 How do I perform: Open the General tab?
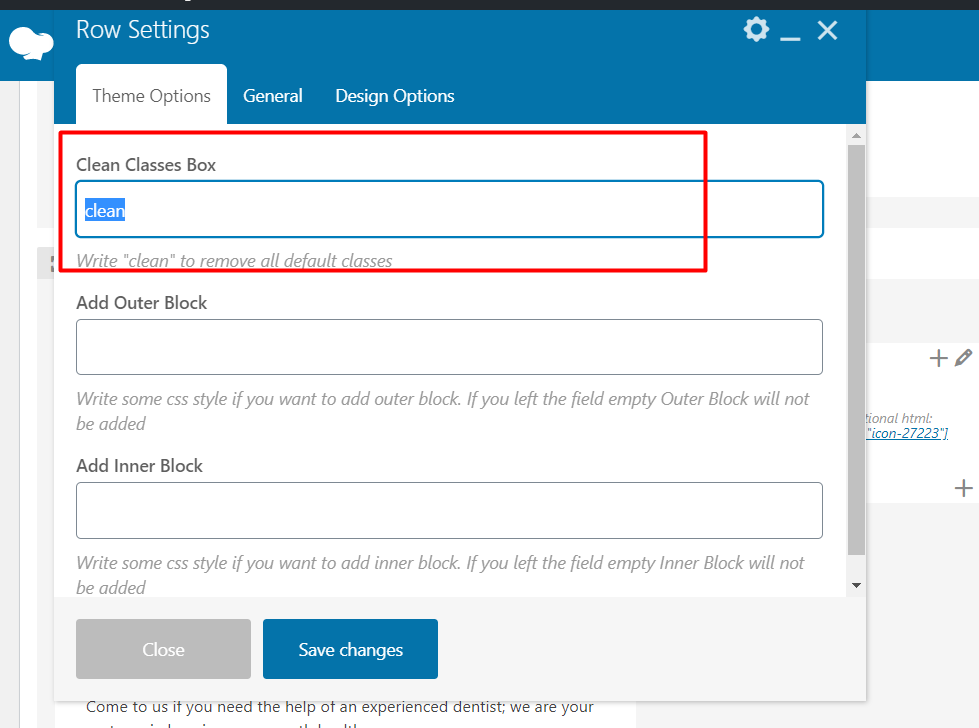(272, 96)
